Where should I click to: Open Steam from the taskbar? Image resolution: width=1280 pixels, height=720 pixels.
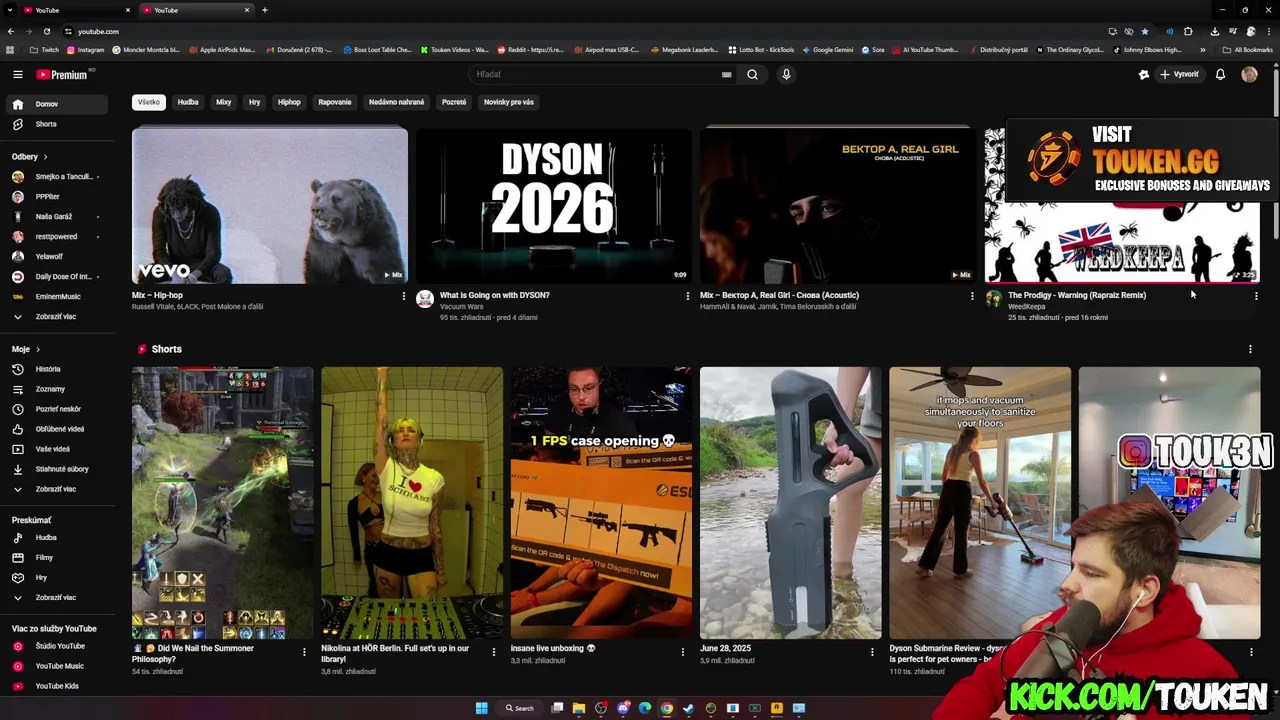coord(688,708)
